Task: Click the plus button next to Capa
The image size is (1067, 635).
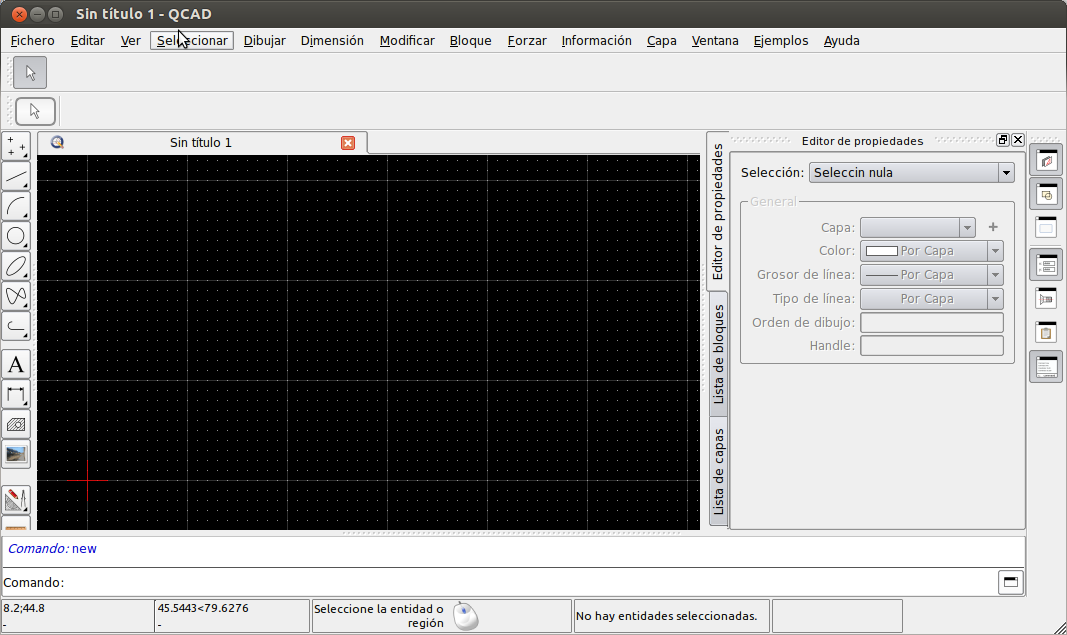Action: pyautogui.click(x=993, y=227)
